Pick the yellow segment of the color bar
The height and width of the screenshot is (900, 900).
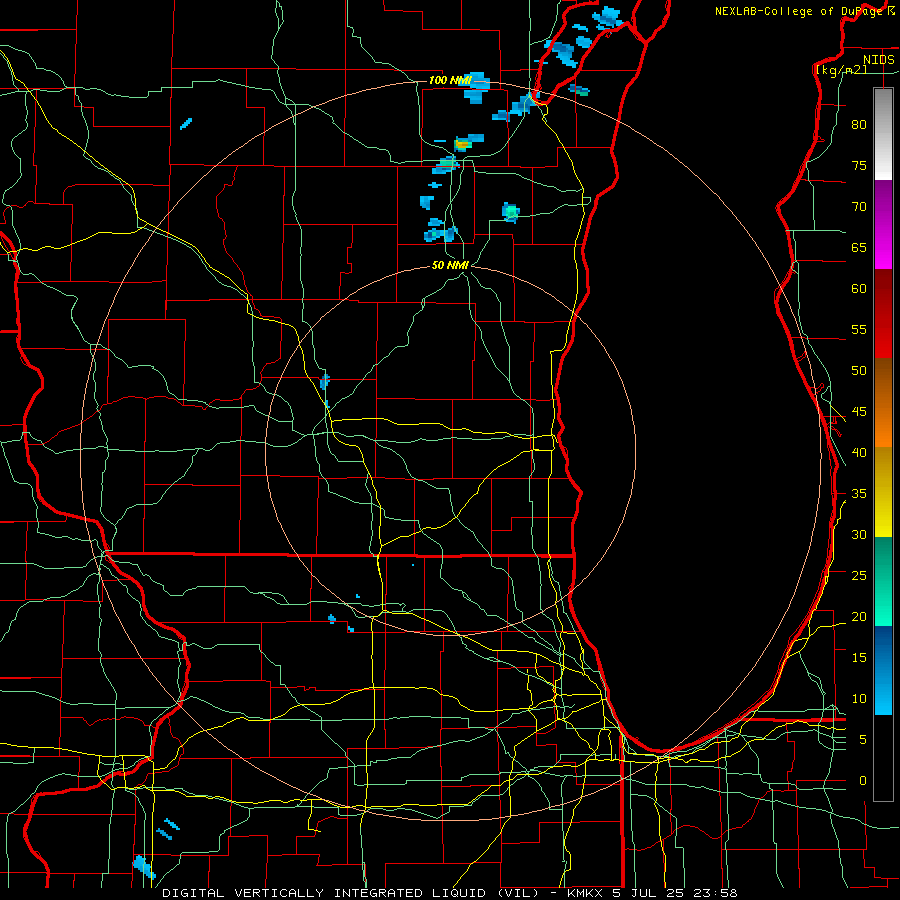(883, 492)
